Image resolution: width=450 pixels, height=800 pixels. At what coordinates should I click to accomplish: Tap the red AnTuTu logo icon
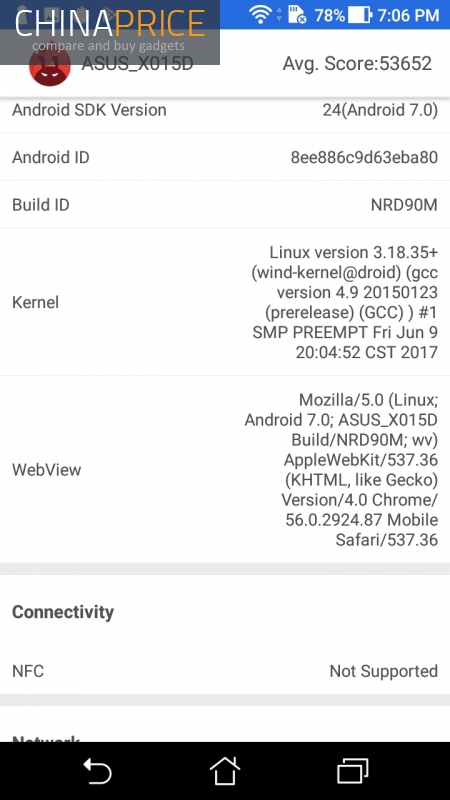point(49,66)
